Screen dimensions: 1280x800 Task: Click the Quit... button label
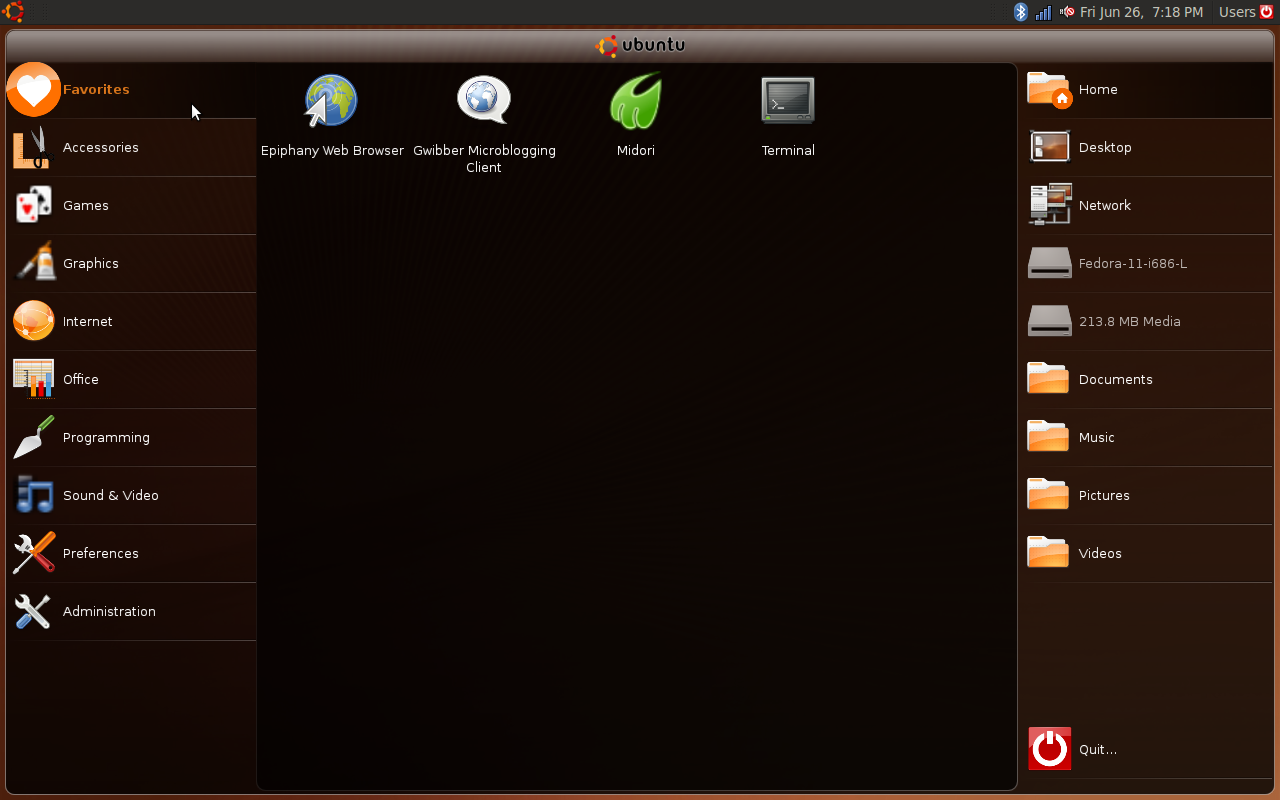pos(1098,749)
